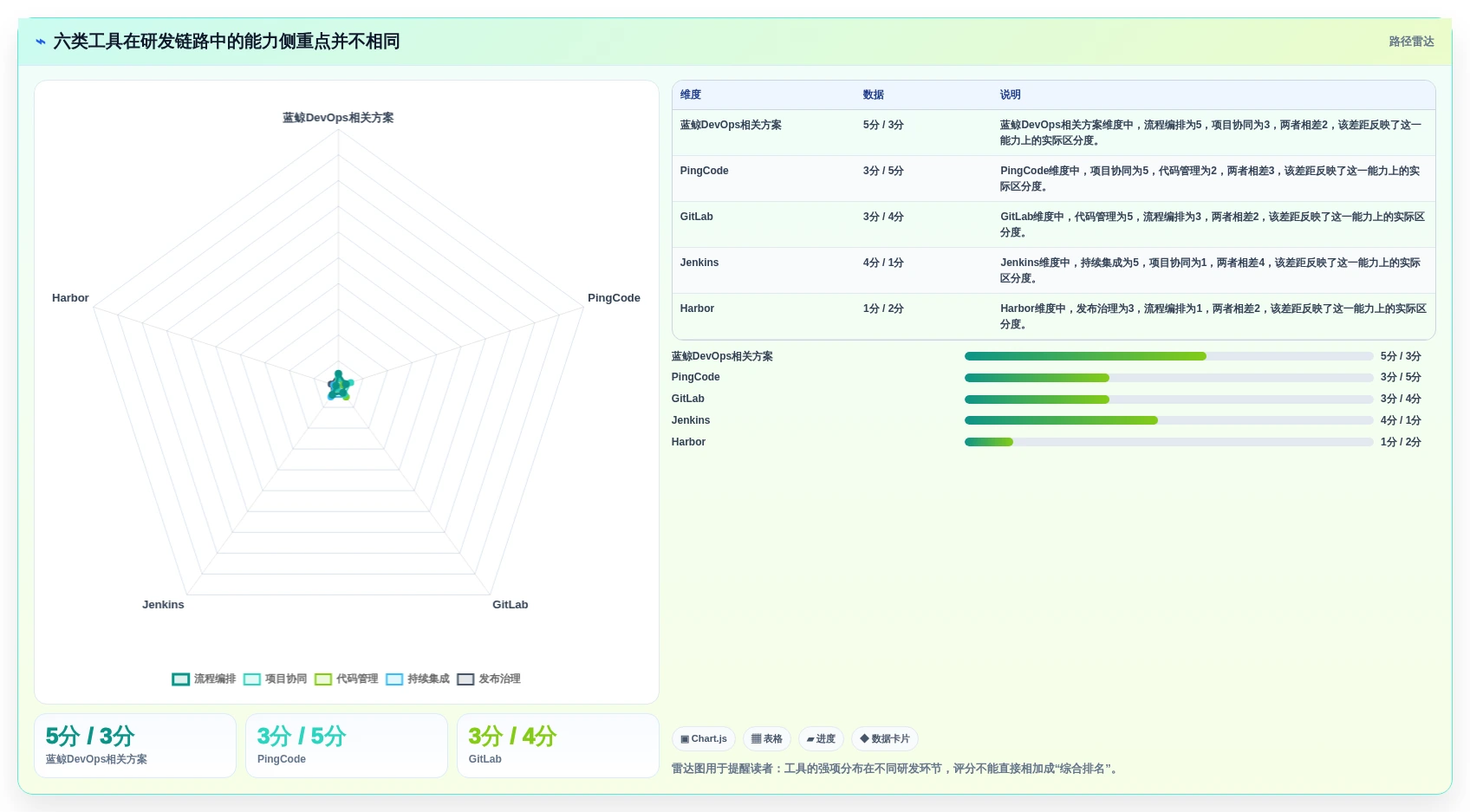1470x812 pixels.
Task: Select the Jenkins table row name
Action: [699, 263]
